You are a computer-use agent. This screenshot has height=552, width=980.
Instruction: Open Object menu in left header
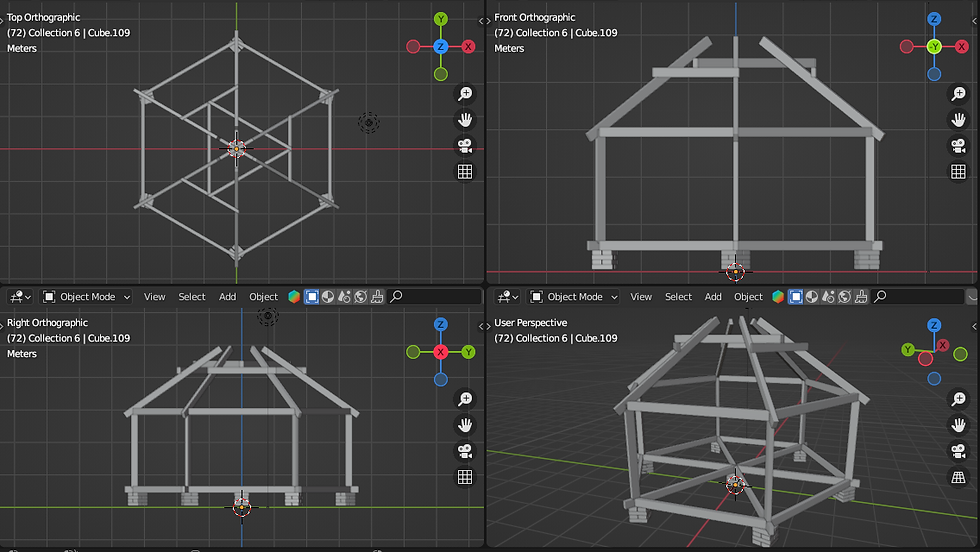[x=263, y=296]
